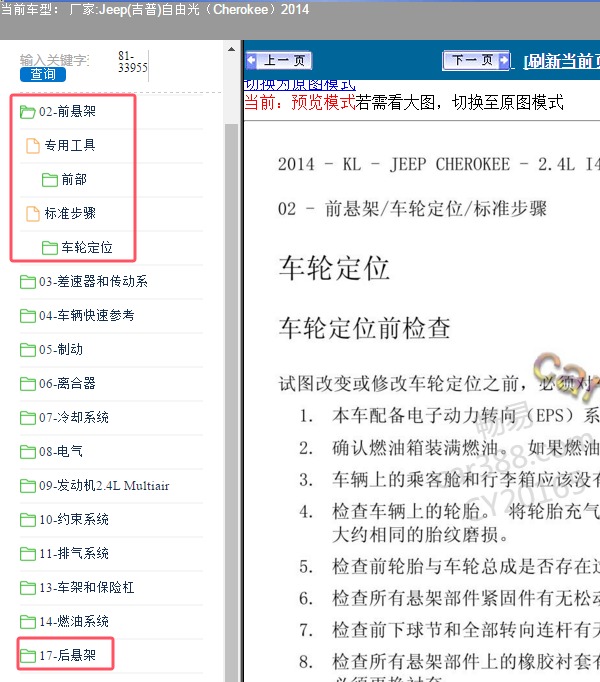This screenshot has height=682, width=600.
Task: Expand 07-冷却系统 section
Action: coord(74,418)
